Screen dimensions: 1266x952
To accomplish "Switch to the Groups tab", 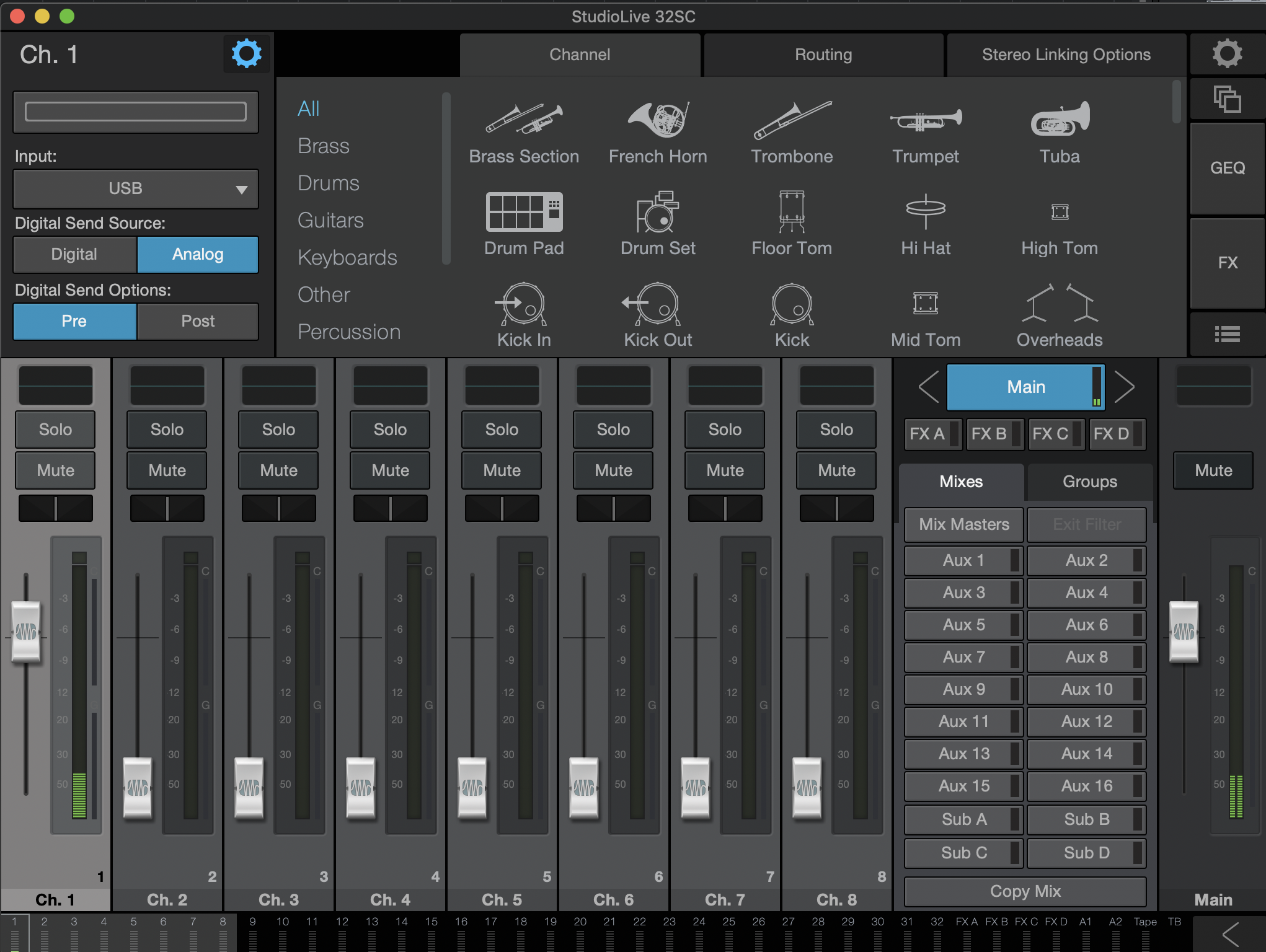I will click(x=1090, y=482).
